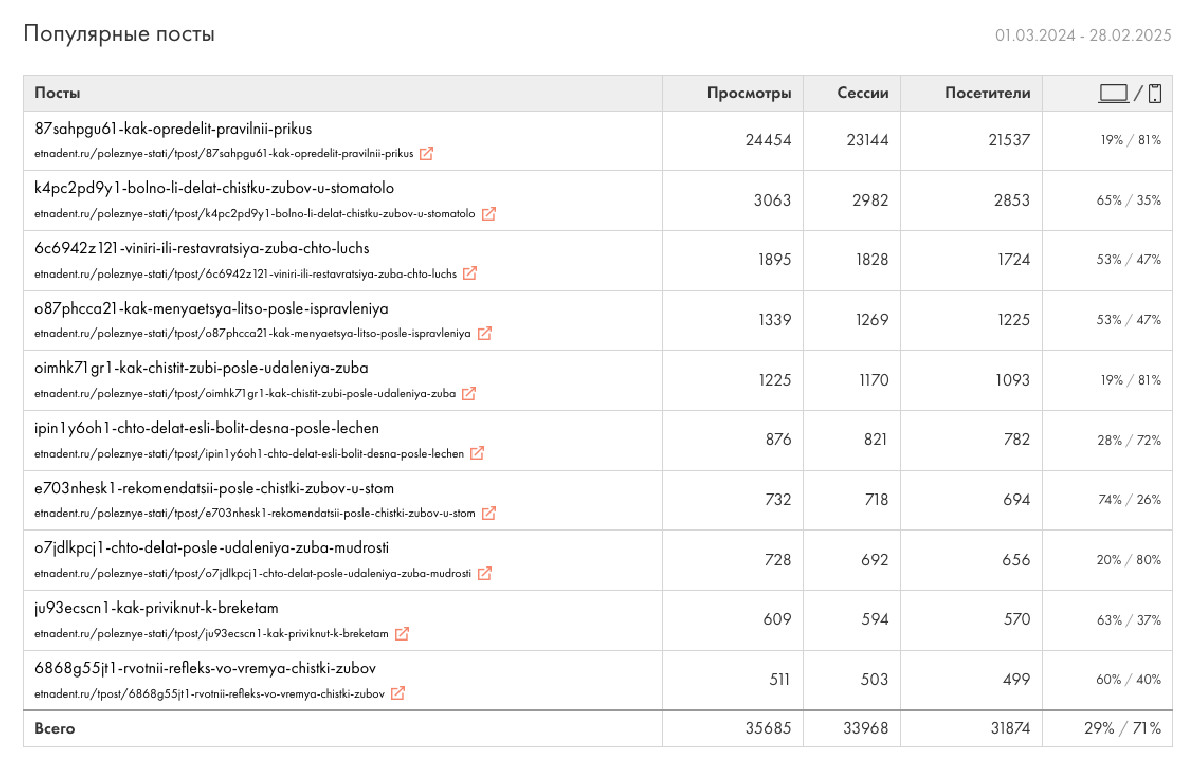Image resolution: width=1200 pixels, height=769 pixels.
Task: Select the visitors value 1724
Action: (1013, 260)
